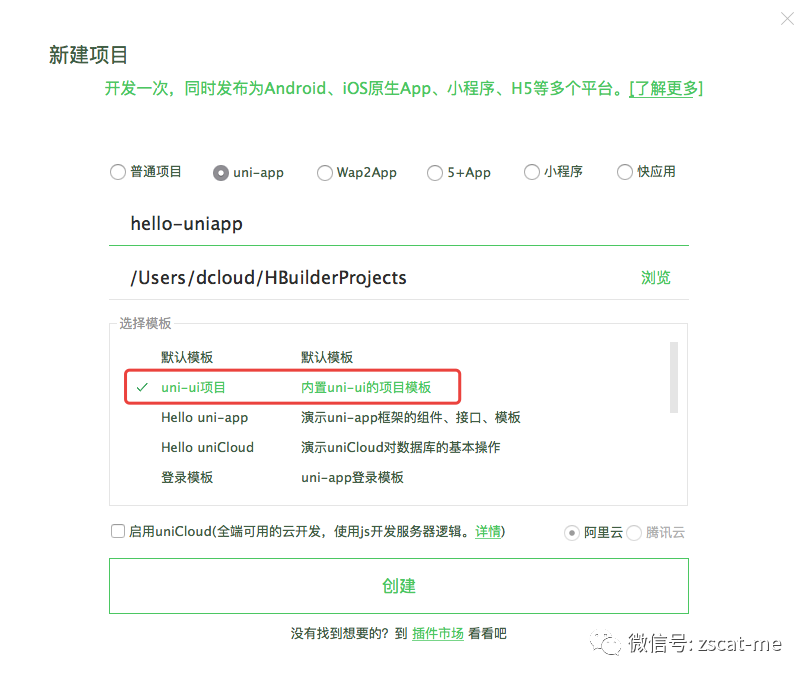The height and width of the screenshot is (678, 807).
Task: Switch cloud provider to 腾讯云
Action: (x=633, y=532)
